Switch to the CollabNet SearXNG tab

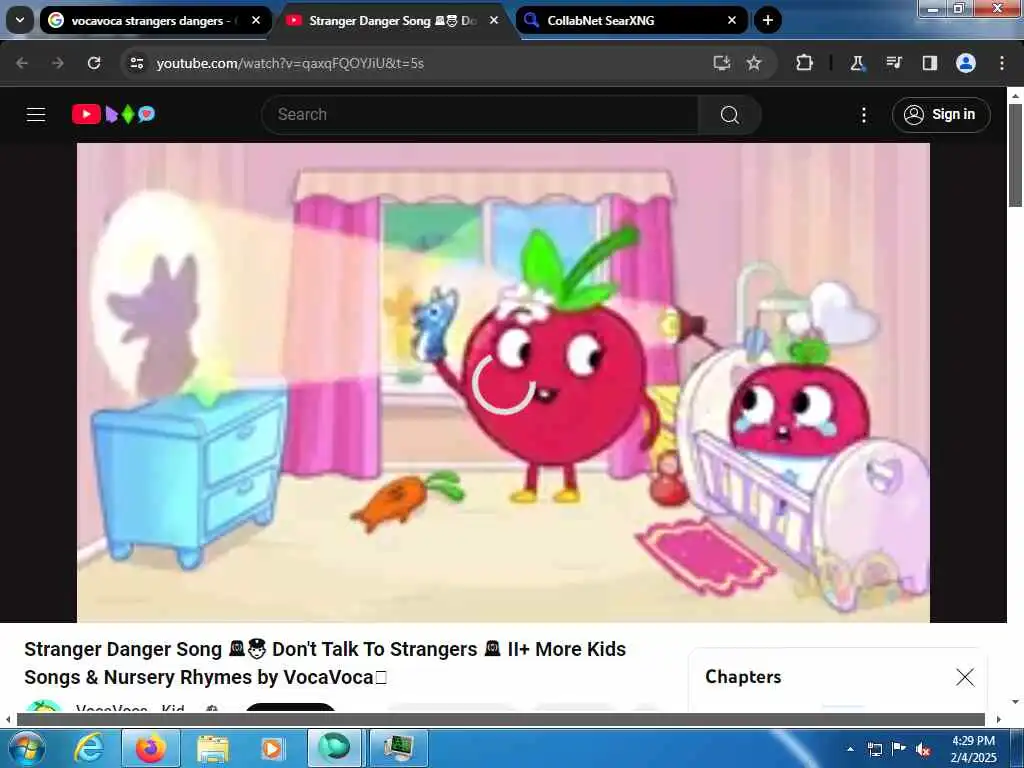[x=632, y=21]
